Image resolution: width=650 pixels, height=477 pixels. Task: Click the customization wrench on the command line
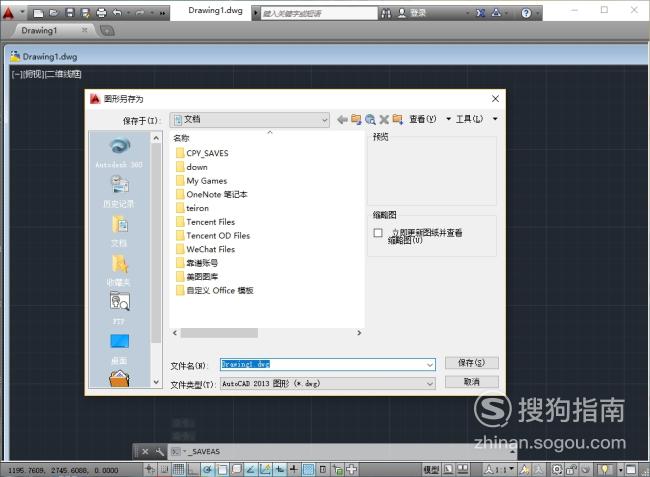pyautogui.click(x=160, y=452)
